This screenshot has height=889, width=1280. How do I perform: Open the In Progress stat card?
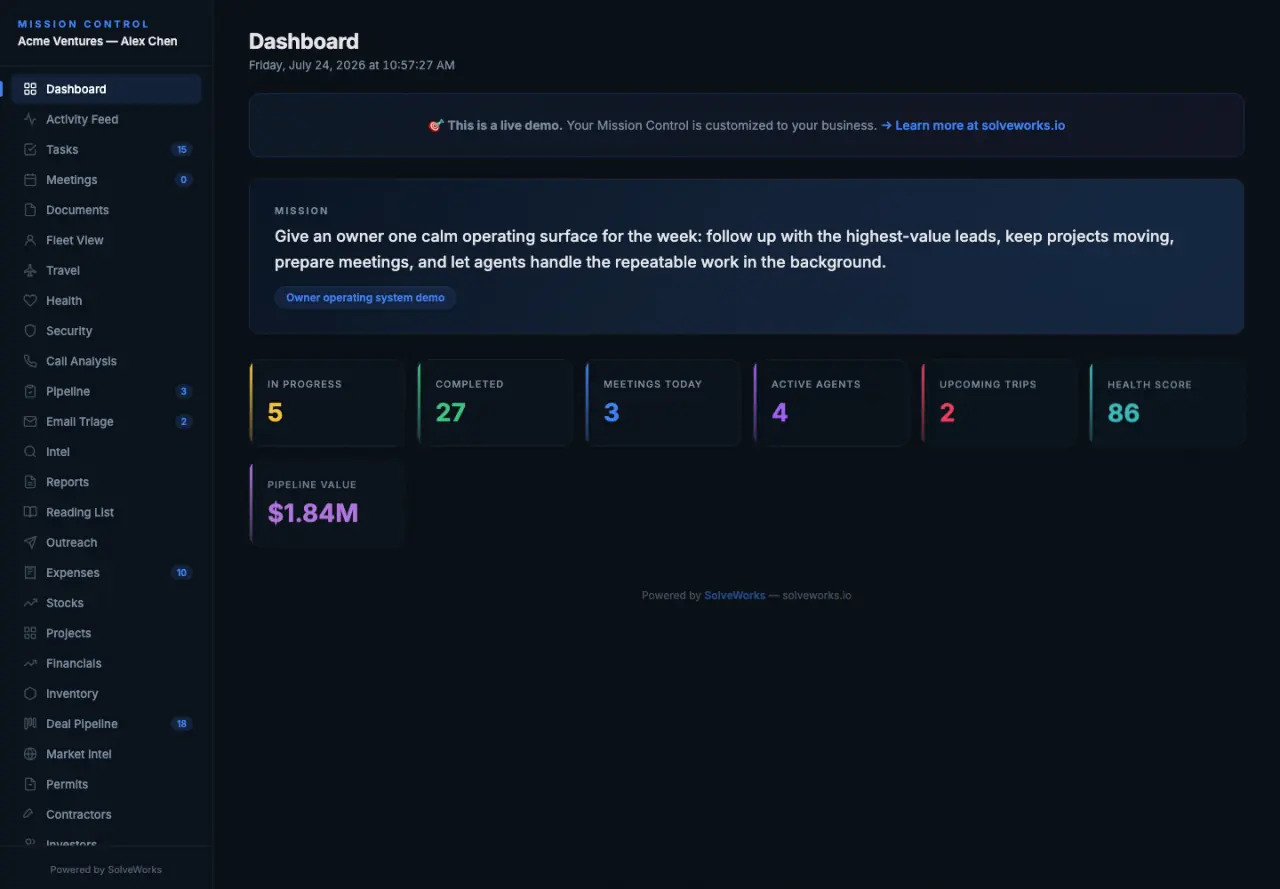coord(327,402)
